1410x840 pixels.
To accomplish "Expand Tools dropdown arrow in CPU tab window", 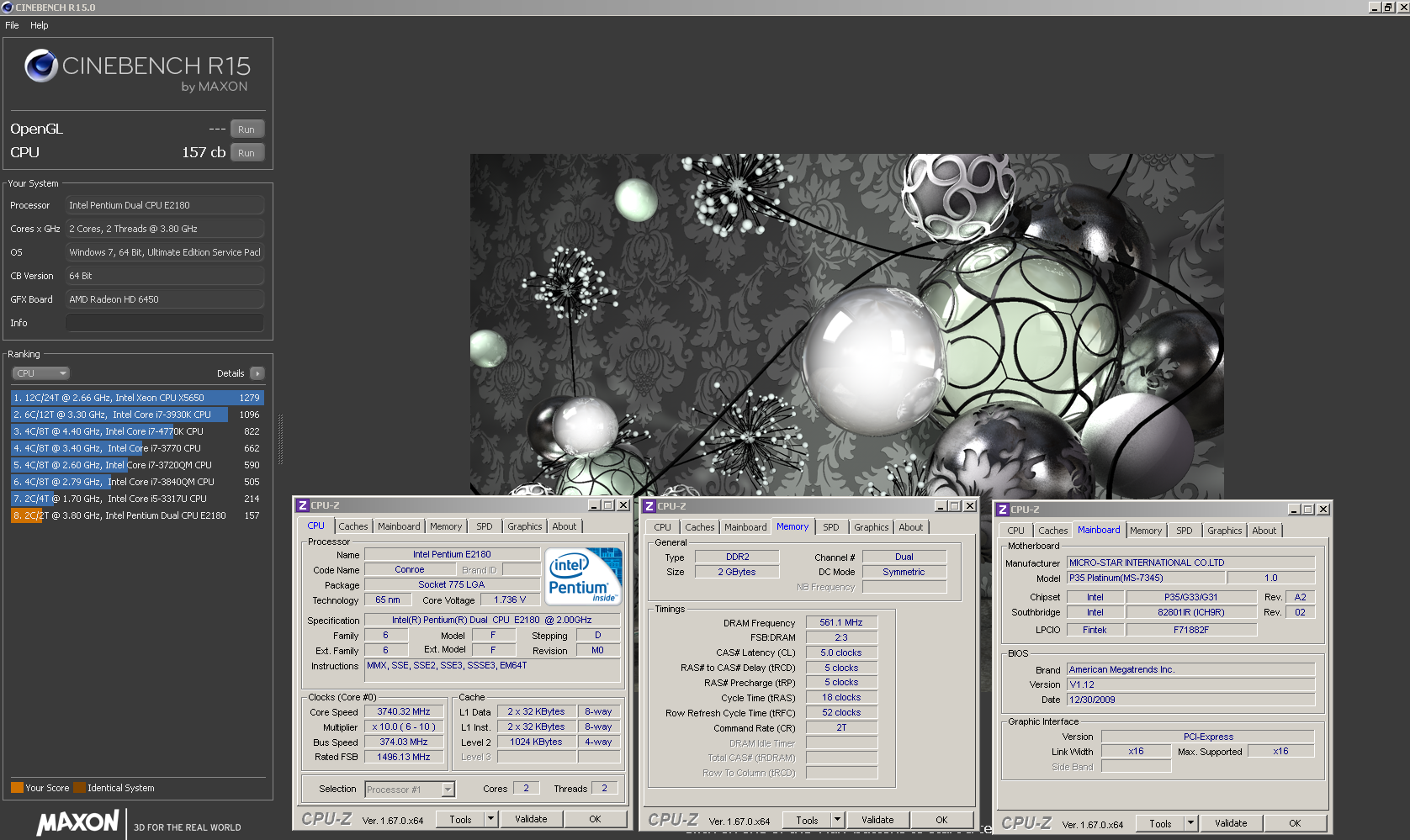I will coord(490,819).
